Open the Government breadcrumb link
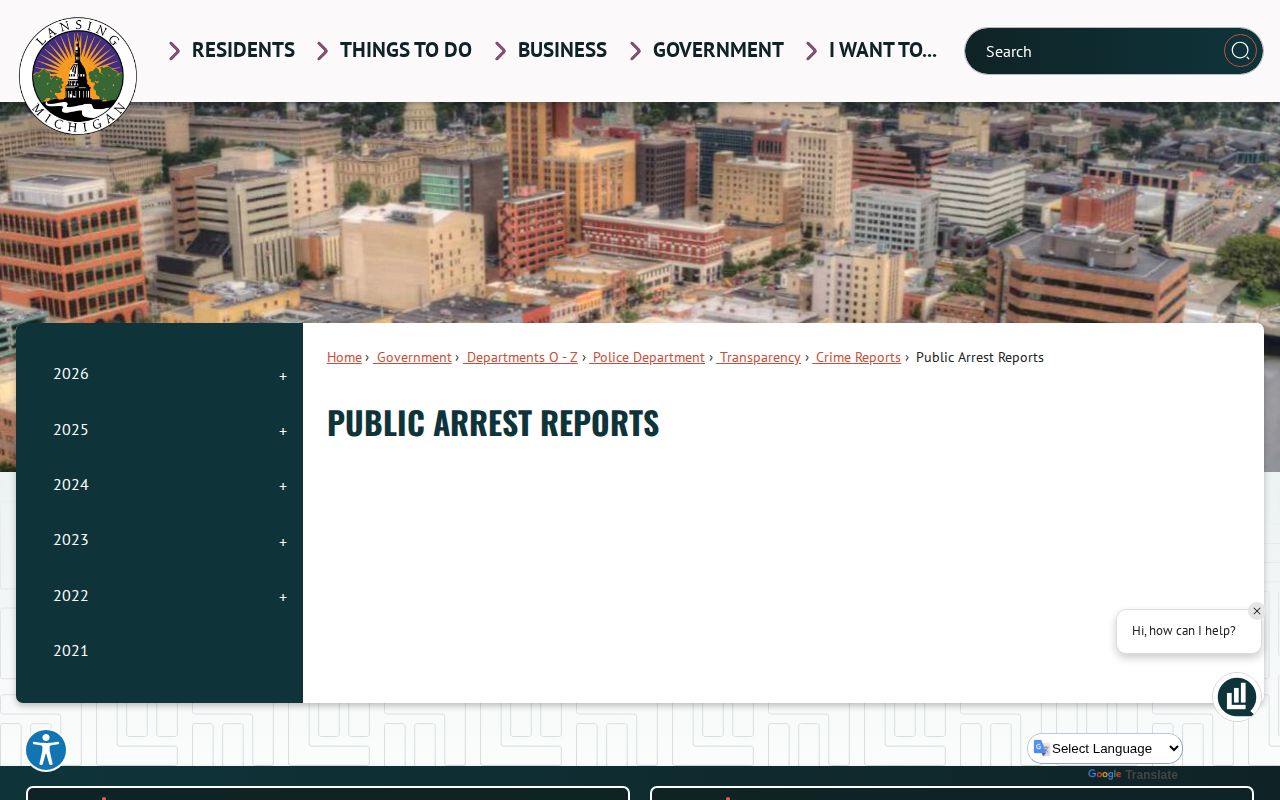Viewport: 1280px width, 800px height. tap(413, 357)
